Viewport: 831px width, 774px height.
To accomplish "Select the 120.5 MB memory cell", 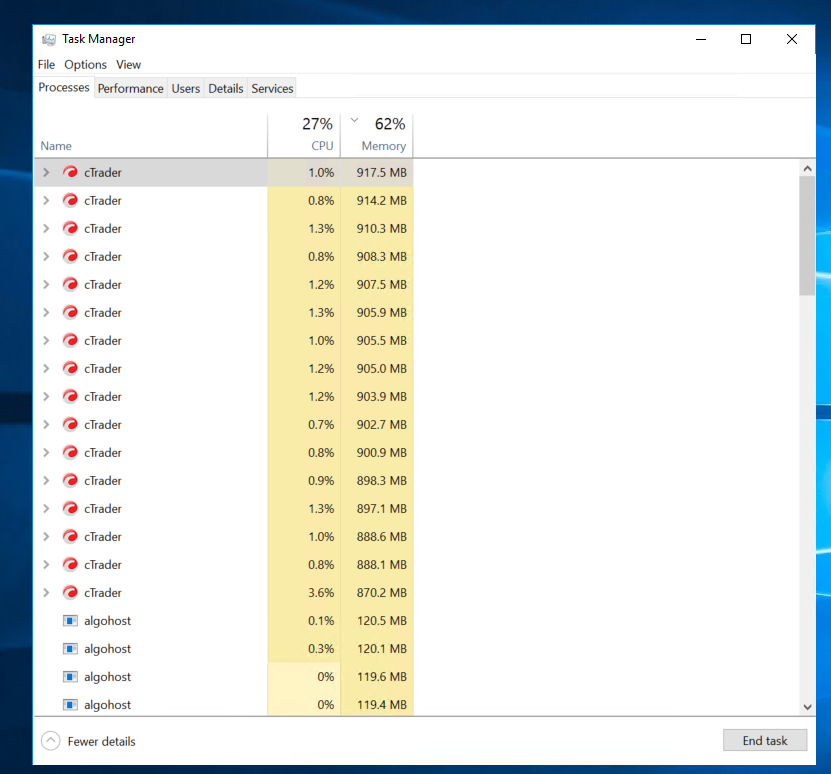I will click(377, 621).
